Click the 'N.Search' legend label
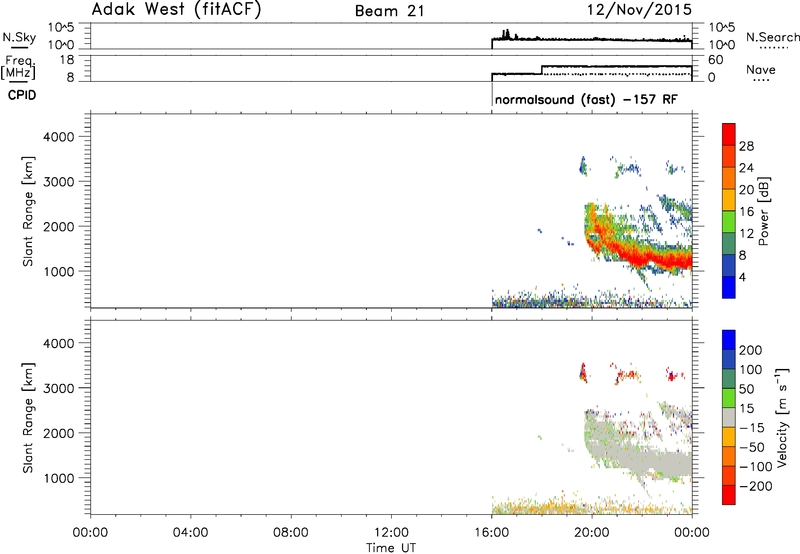Viewport: 800px width, 554px height. [x=772, y=37]
